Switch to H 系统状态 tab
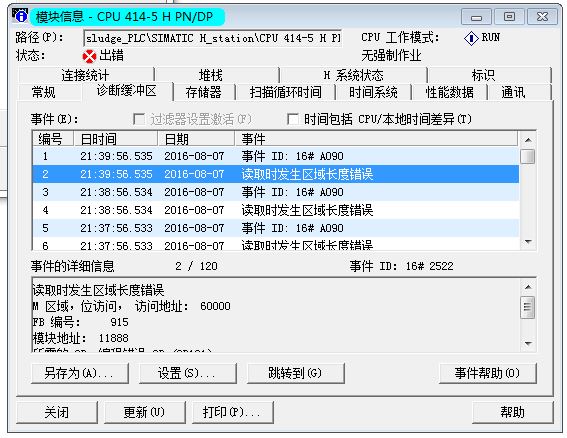Viewport: 567px width, 438px height. tap(353, 75)
